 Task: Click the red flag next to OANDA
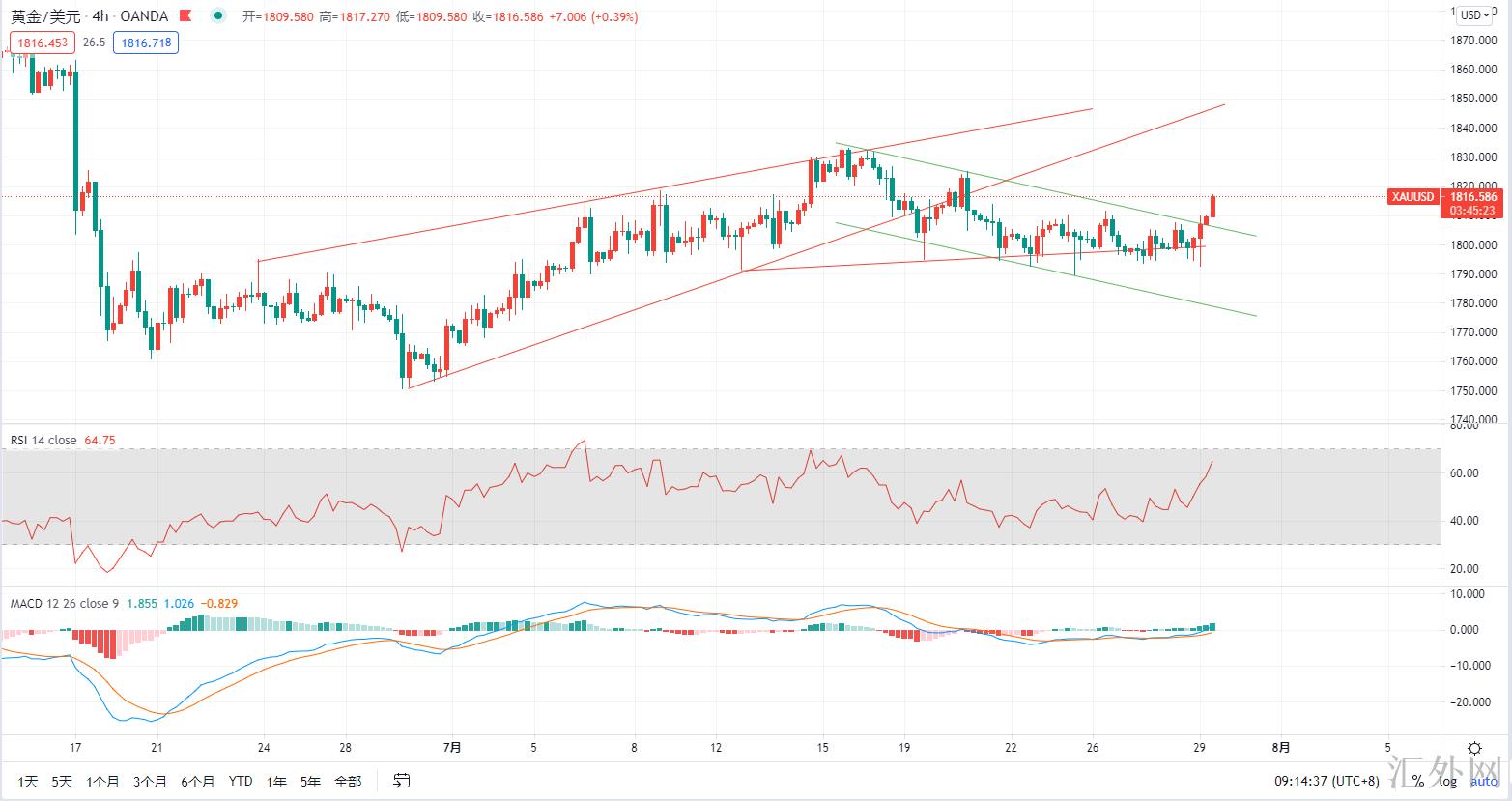click(187, 16)
